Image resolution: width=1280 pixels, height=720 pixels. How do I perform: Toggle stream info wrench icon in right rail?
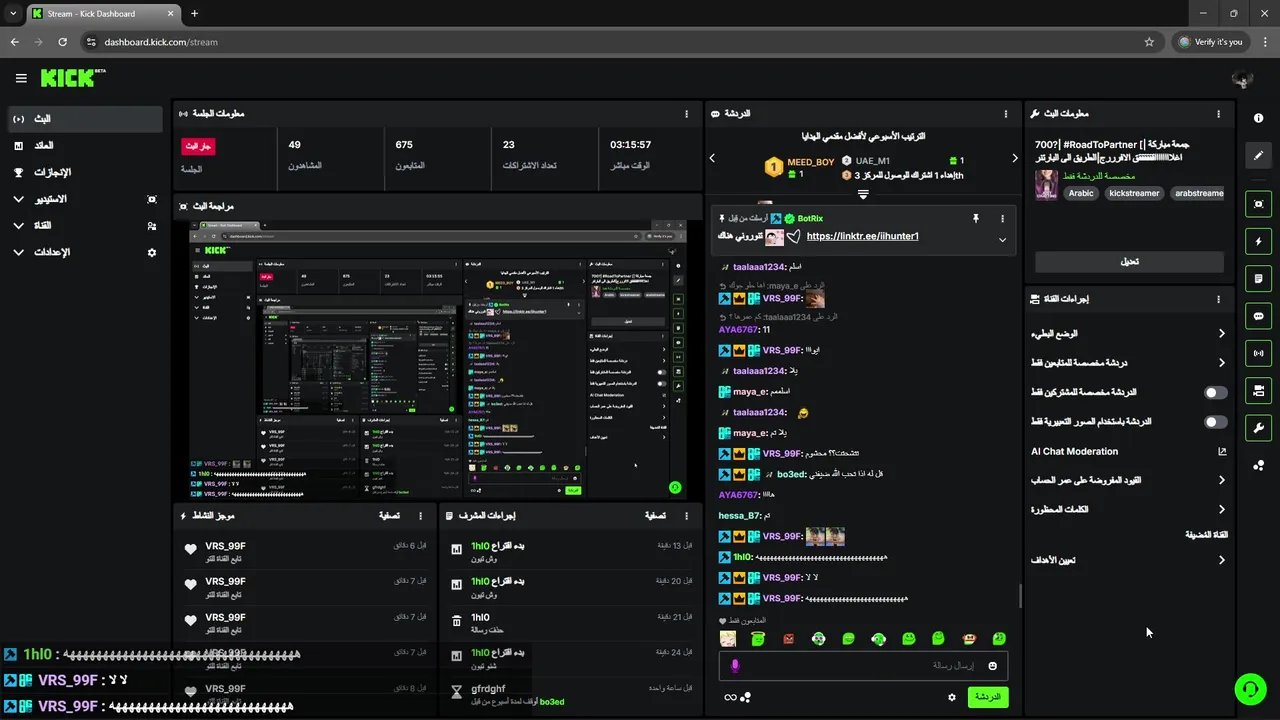pos(1258,428)
